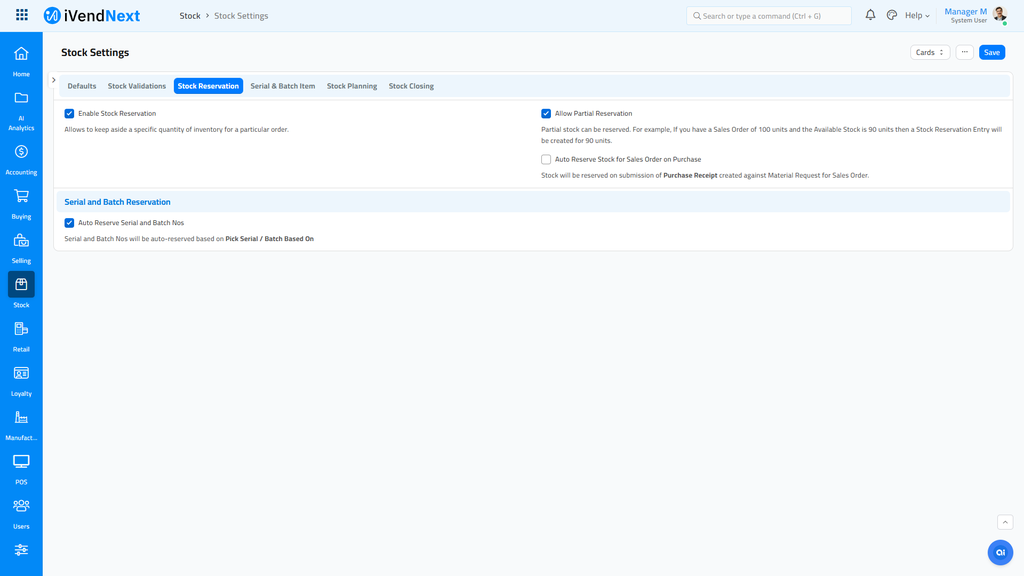
Task: Click 'System User' role text
Action: pyautogui.click(x=968, y=21)
